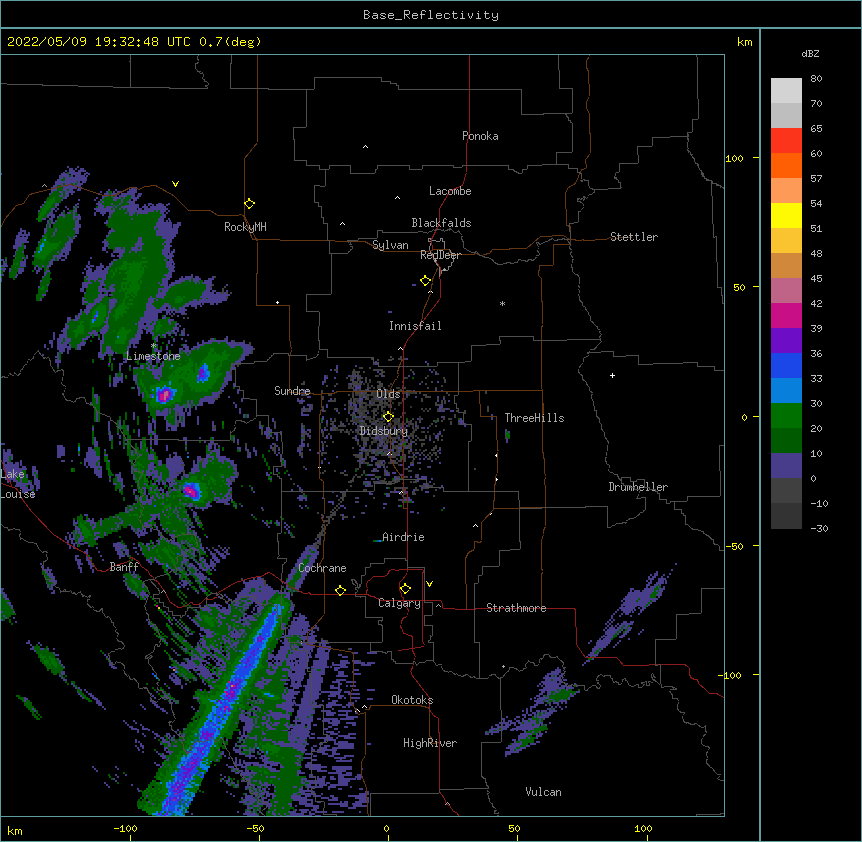Click the Base_Reflectivity title

[x=431, y=15]
